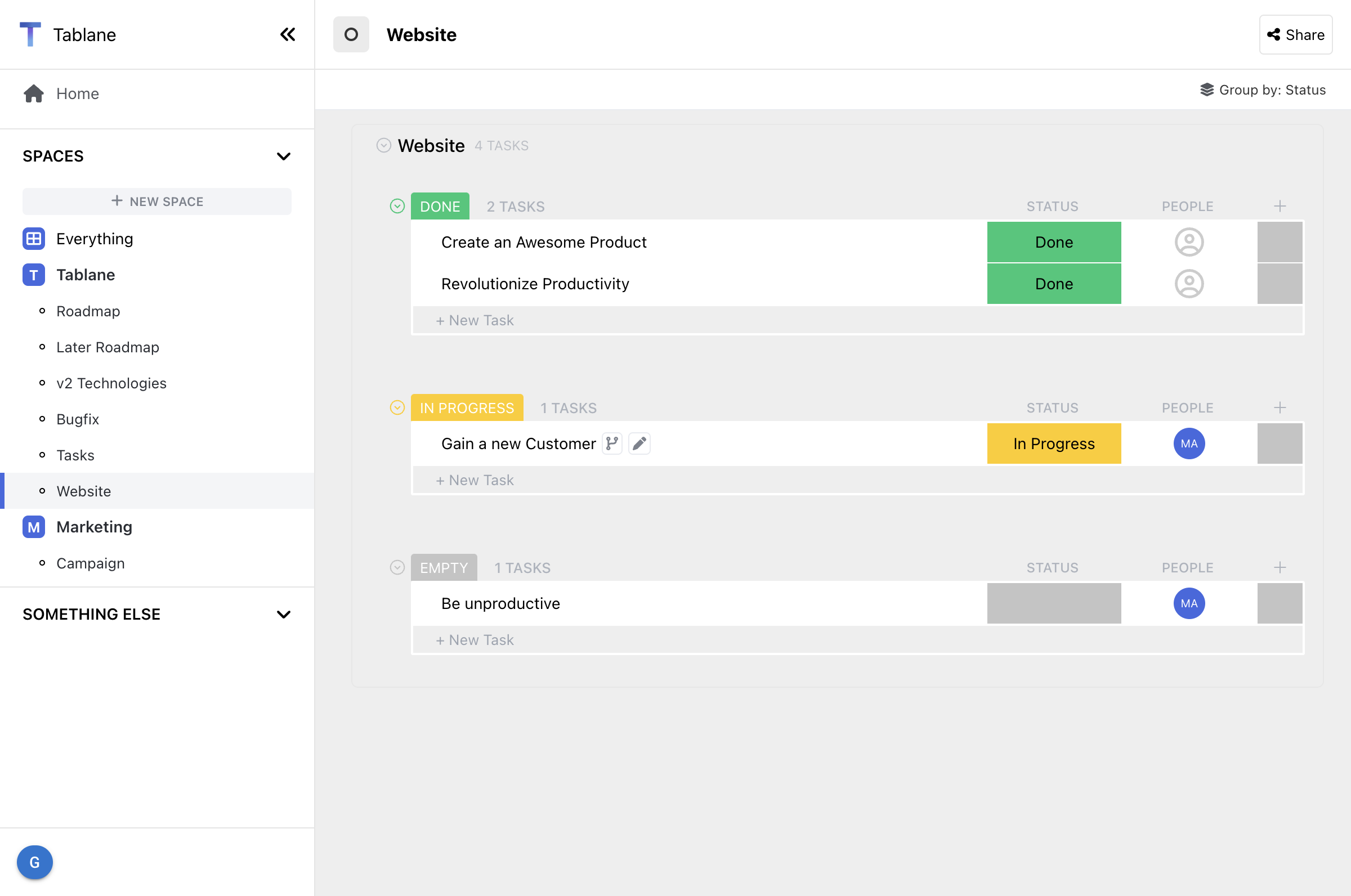Open subtasks for Gain a new Customer
The height and width of the screenshot is (896, 1351).
coord(611,443)
